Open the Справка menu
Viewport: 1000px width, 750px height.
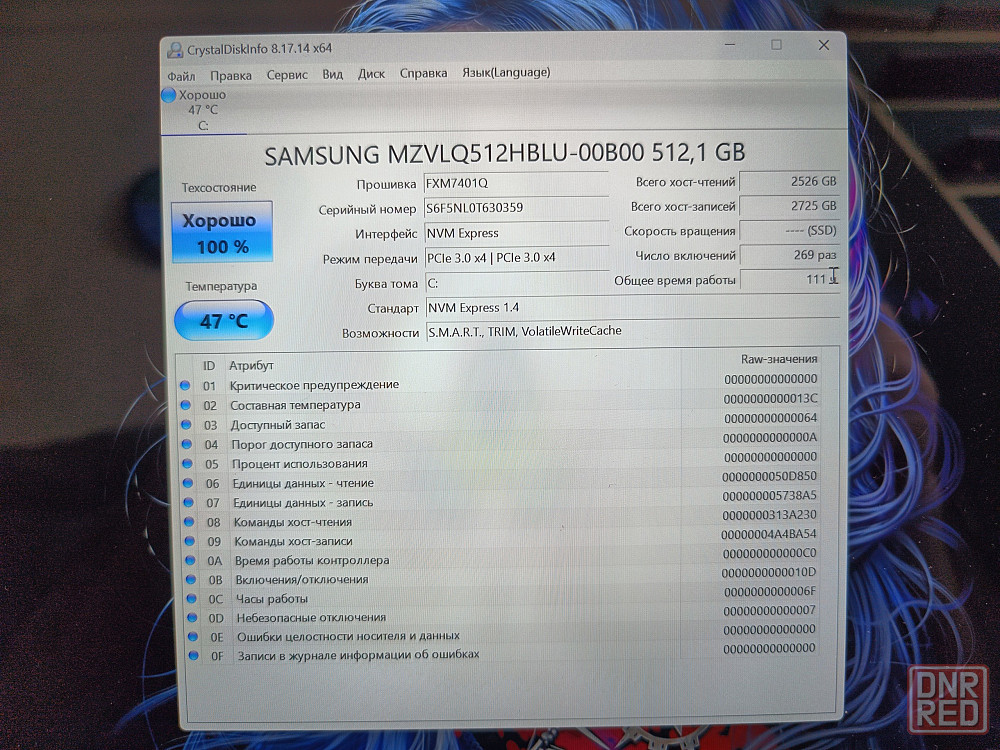click(423, 73)
